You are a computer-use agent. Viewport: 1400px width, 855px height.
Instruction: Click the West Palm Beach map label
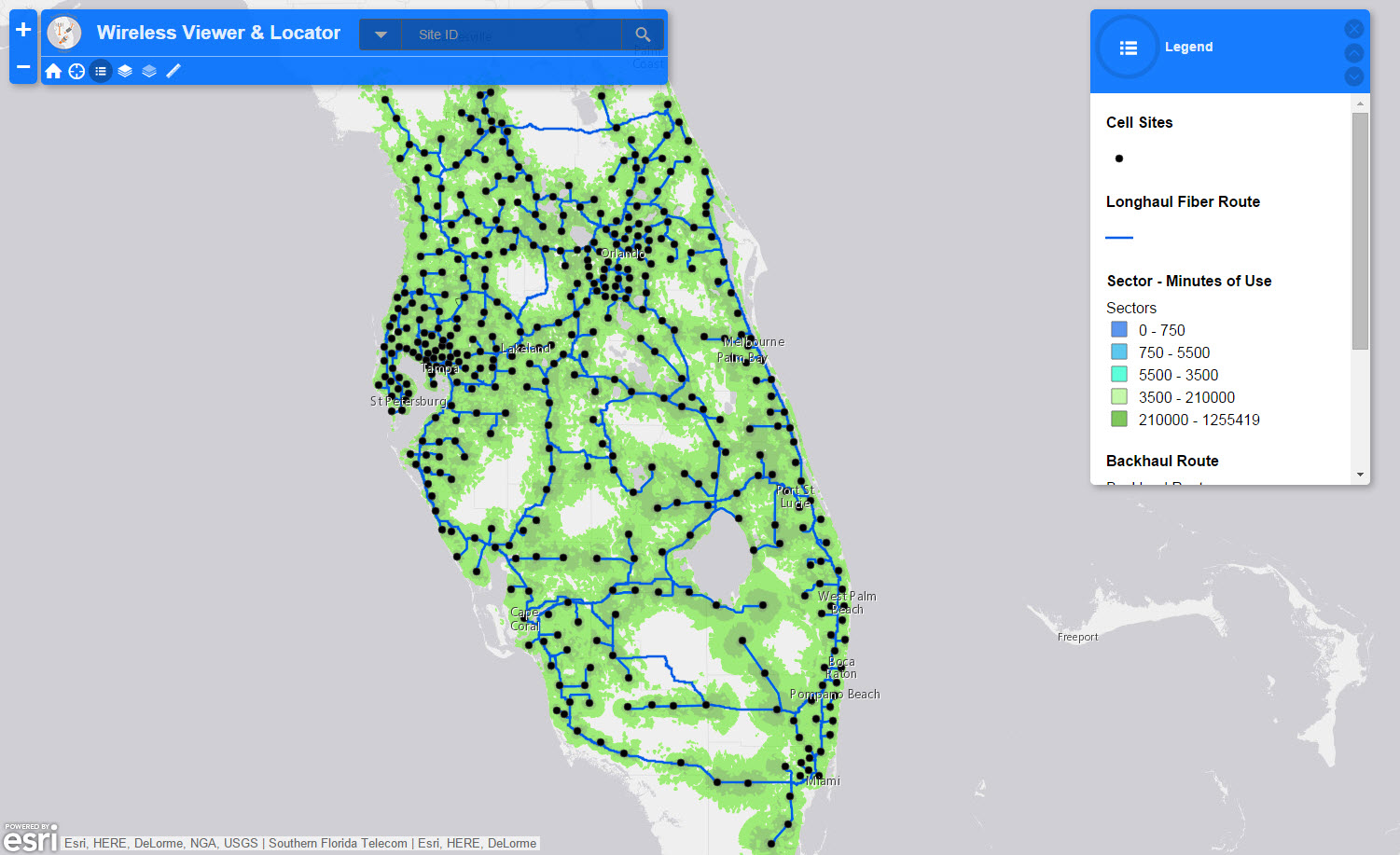point(847,602)
